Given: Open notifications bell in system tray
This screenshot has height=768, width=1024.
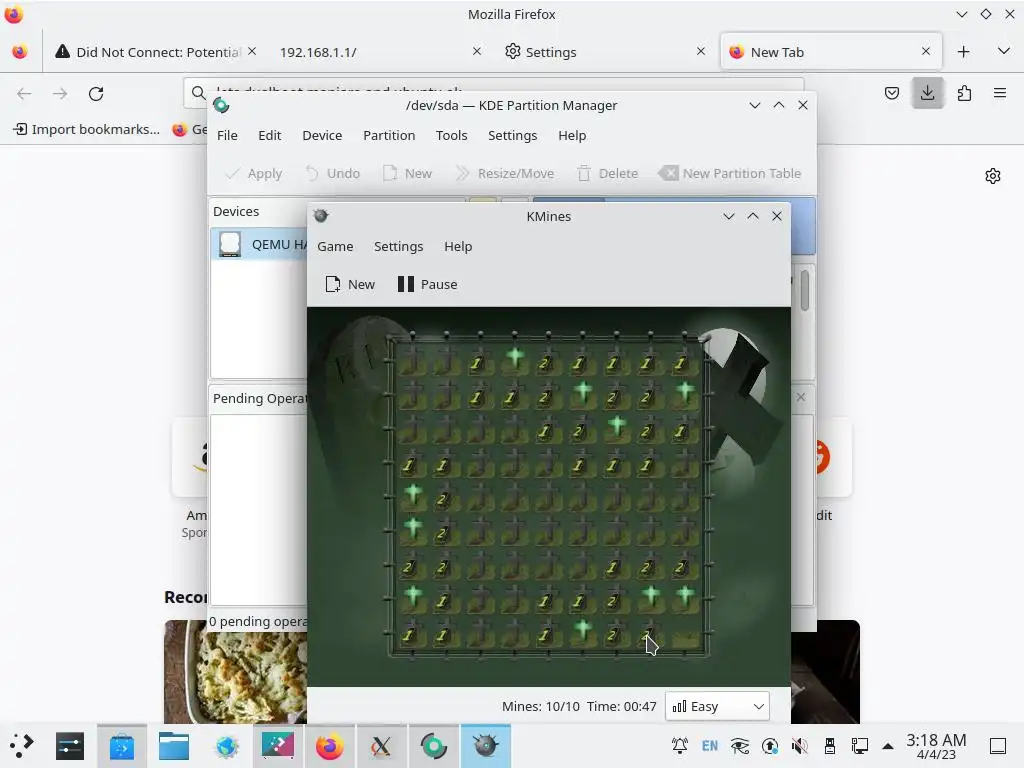Looking at the screenshot, I should (680, 746).
